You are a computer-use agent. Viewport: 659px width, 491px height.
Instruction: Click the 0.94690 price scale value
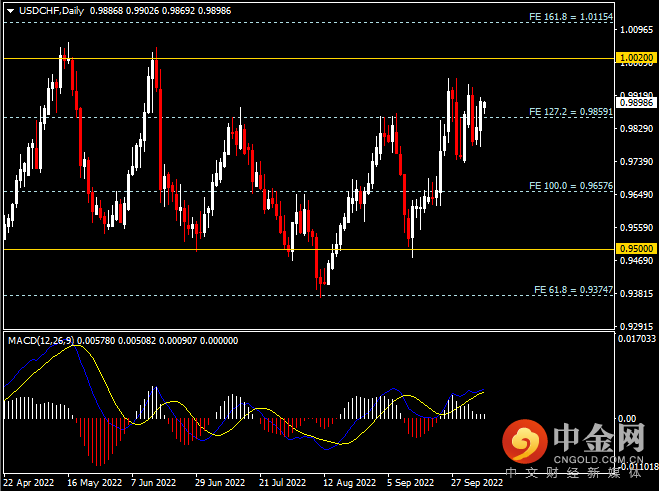point(637,261)
